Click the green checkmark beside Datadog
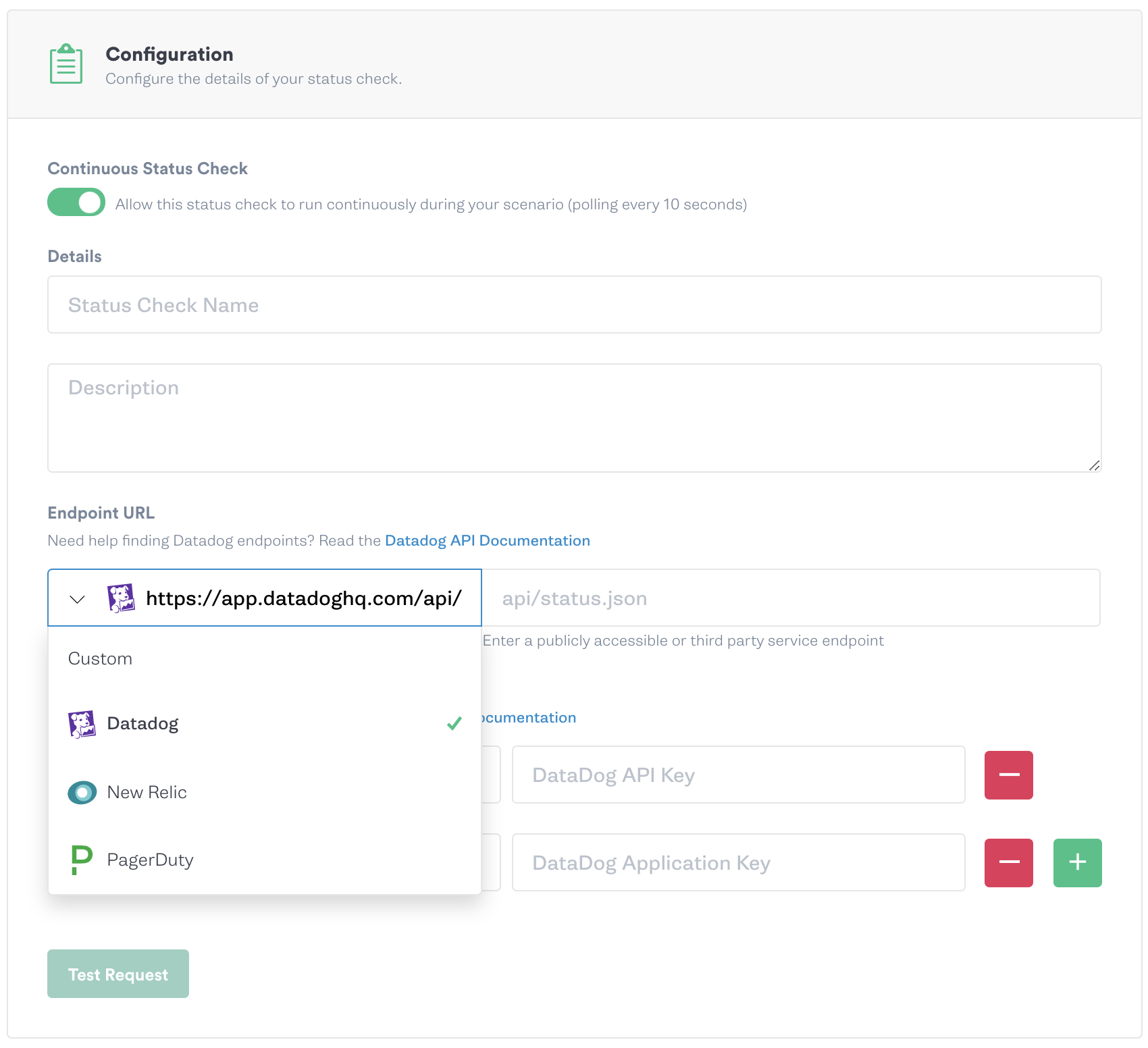 [454, 723]
